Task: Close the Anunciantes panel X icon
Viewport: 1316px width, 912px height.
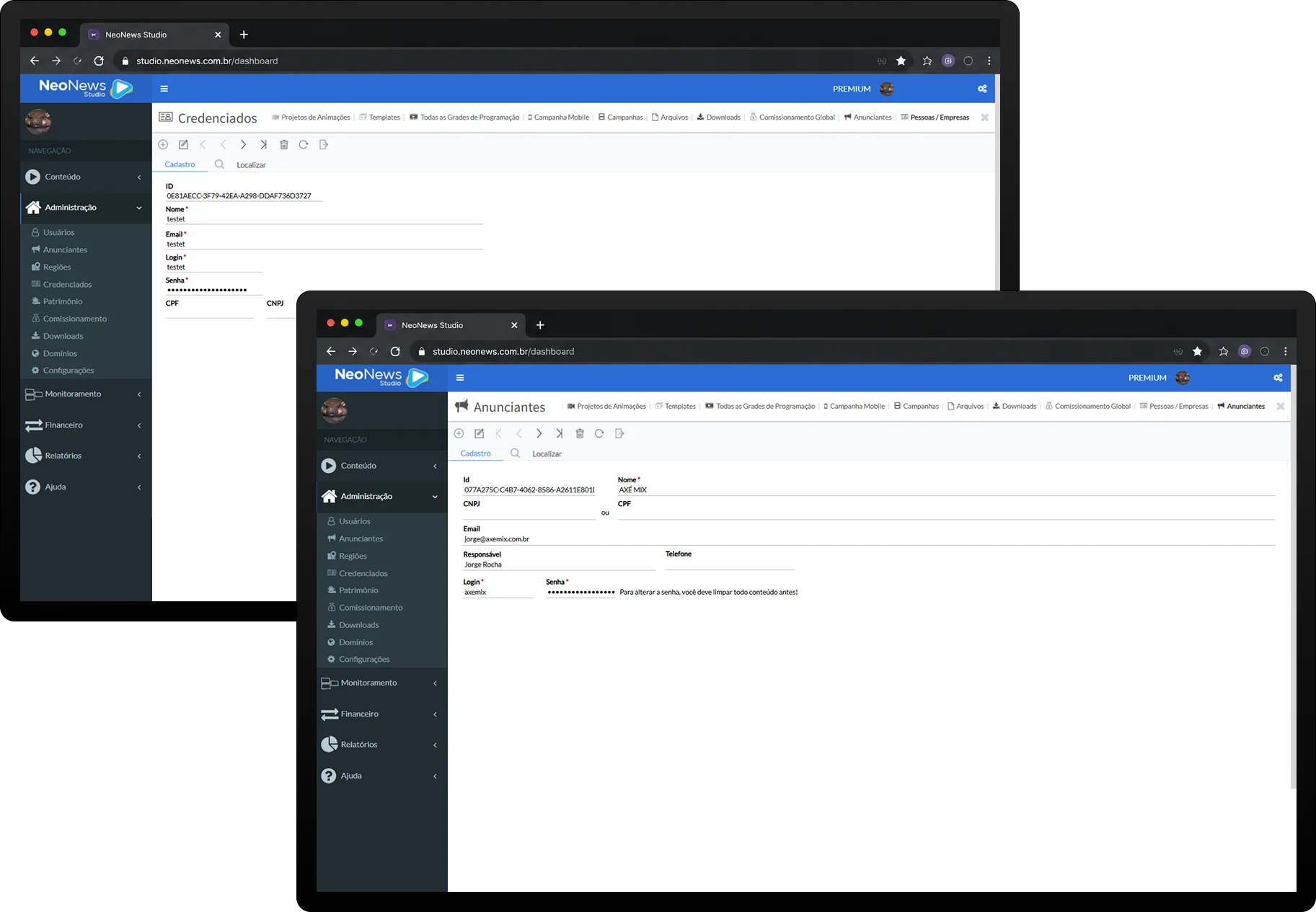Action: point(1281,407)
